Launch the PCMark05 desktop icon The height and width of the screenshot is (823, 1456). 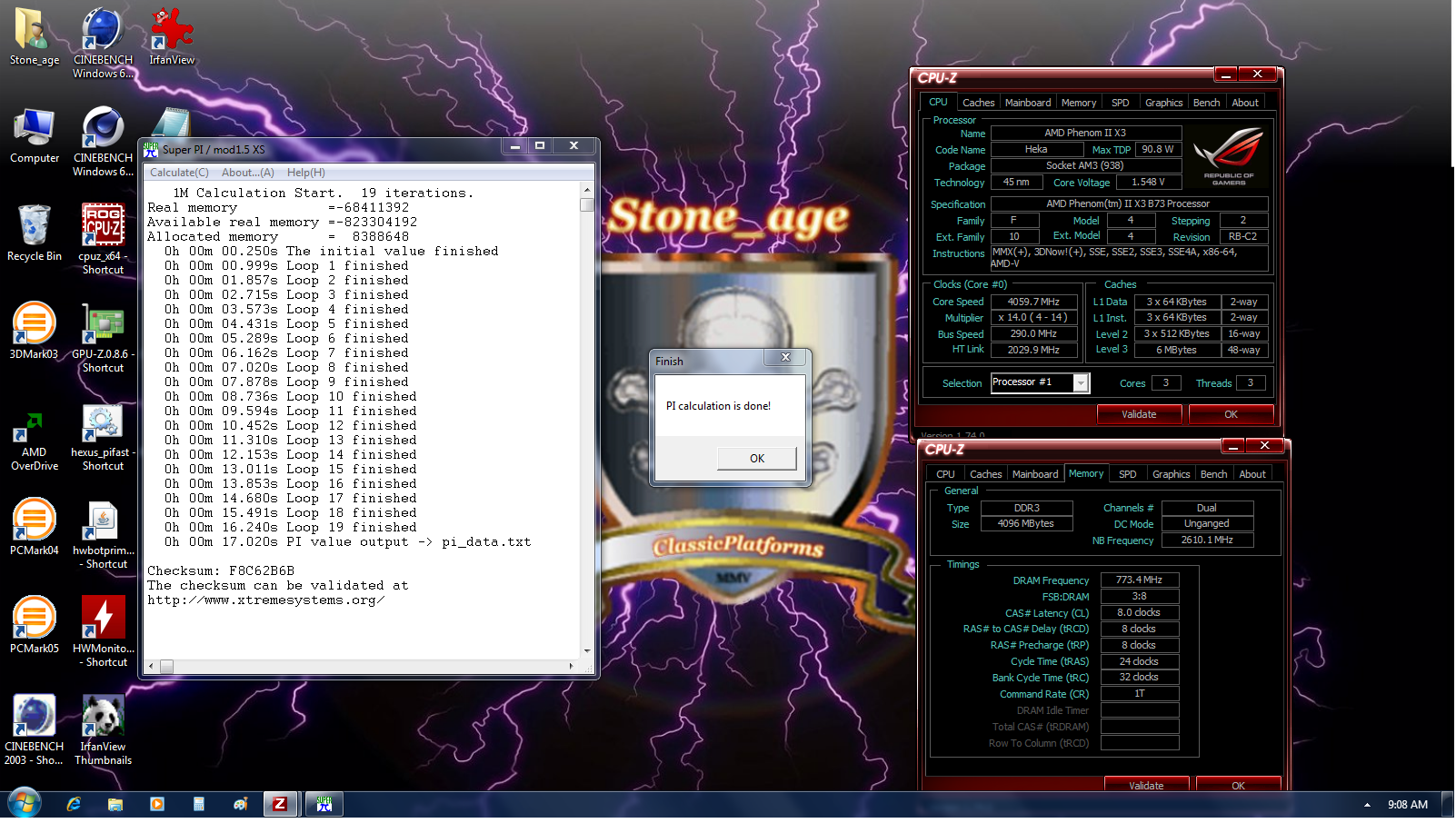pos(35,626)
